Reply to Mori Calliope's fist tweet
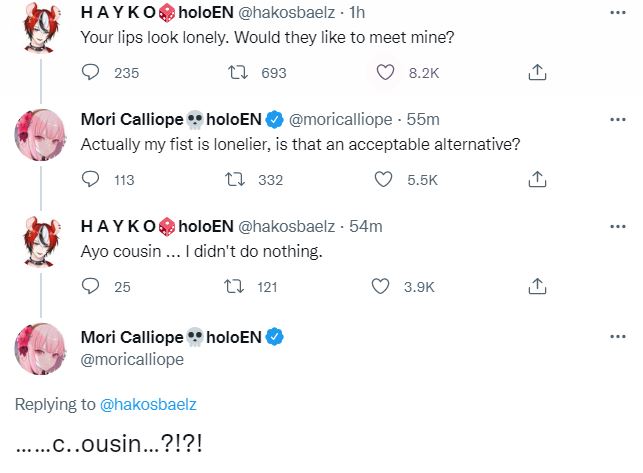This screenshot has height=473, width=643. (x=90, y=180)
